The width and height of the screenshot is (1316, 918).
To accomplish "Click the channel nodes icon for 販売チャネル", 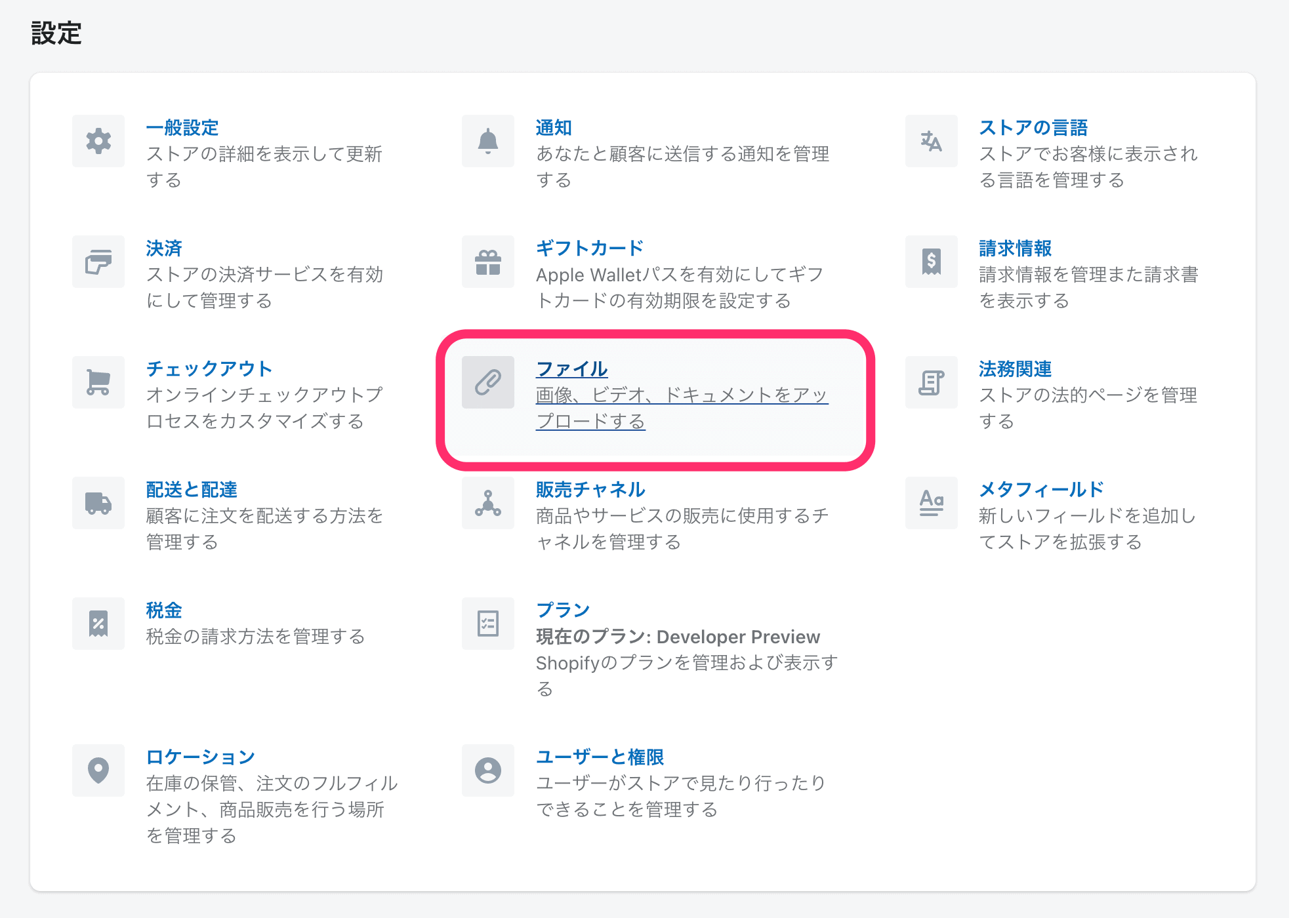I will (487, 503).
